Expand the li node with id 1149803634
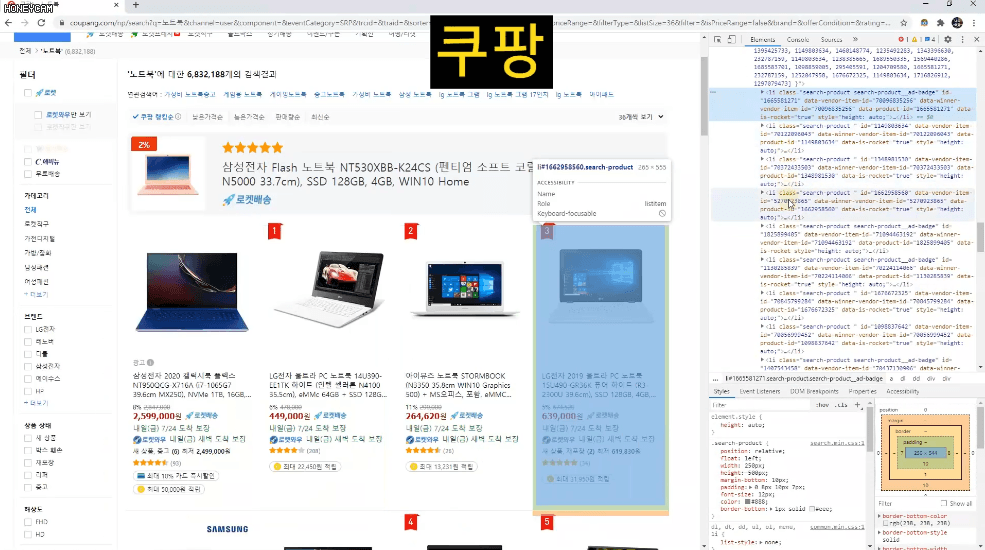 763,126
